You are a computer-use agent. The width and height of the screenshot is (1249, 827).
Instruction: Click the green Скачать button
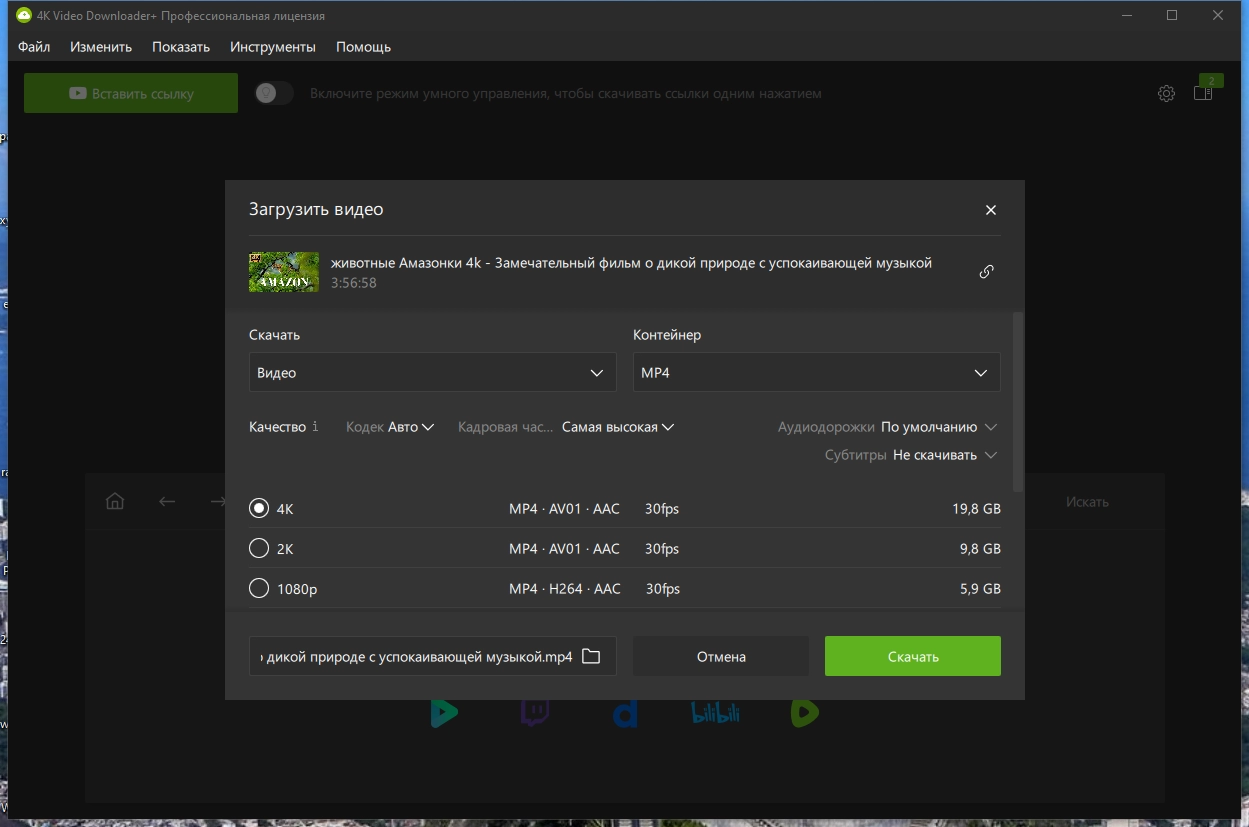tap(913, 656)
